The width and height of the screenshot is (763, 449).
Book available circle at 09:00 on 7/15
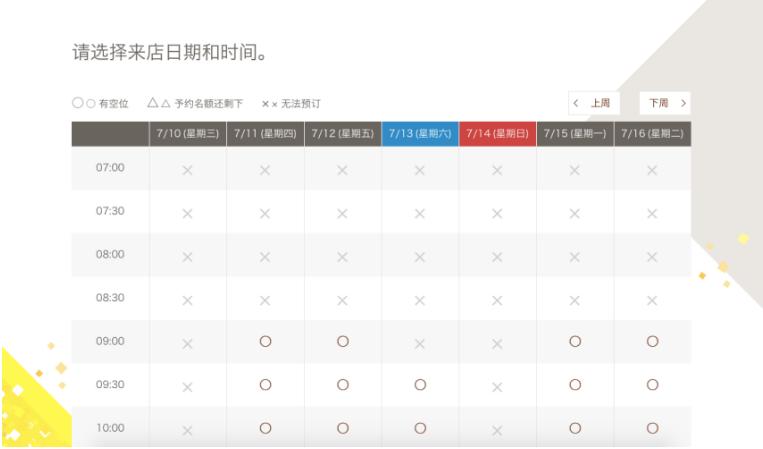click(x=575, y=341)
